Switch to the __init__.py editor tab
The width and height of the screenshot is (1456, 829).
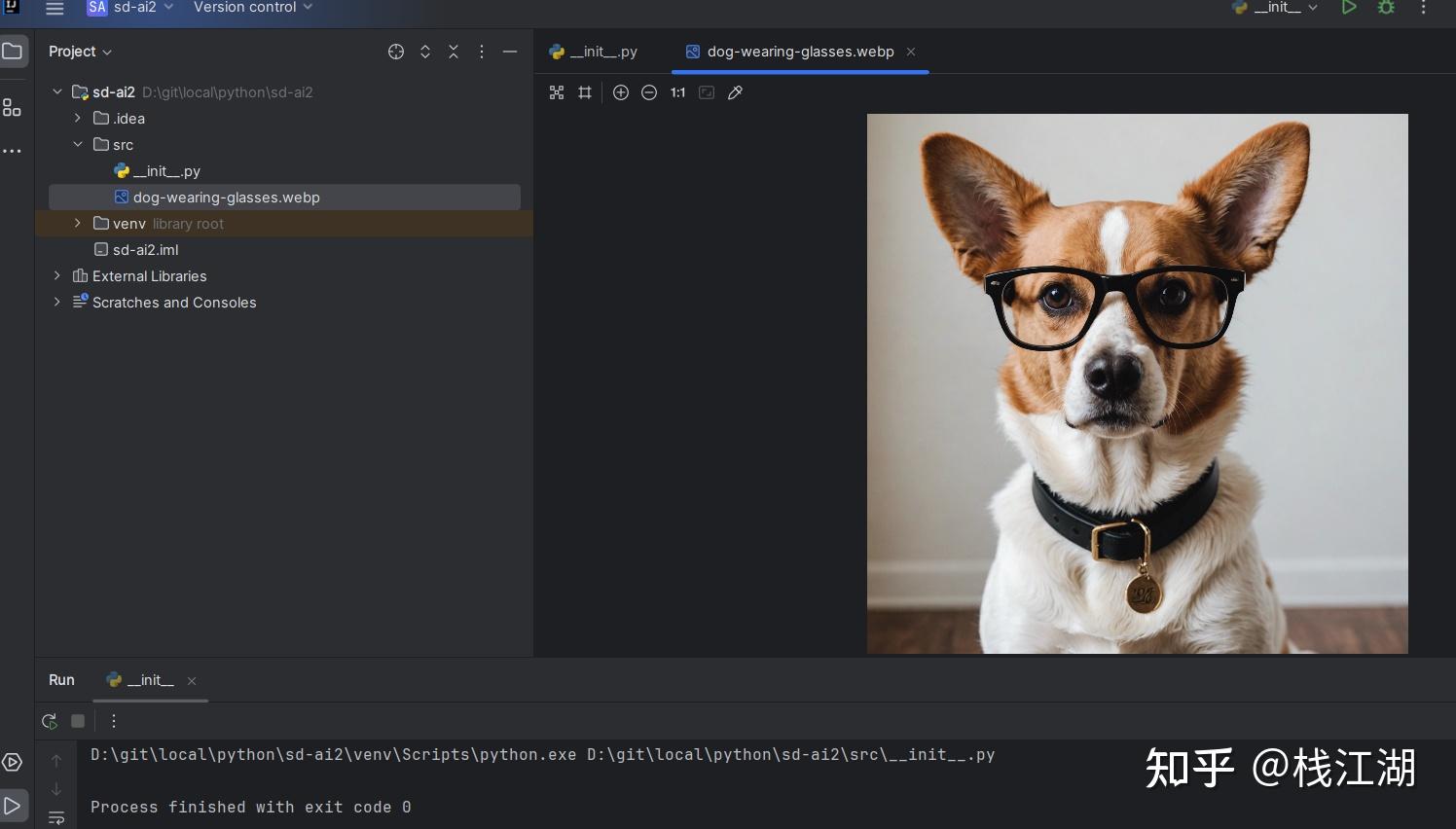click(594, 52)
